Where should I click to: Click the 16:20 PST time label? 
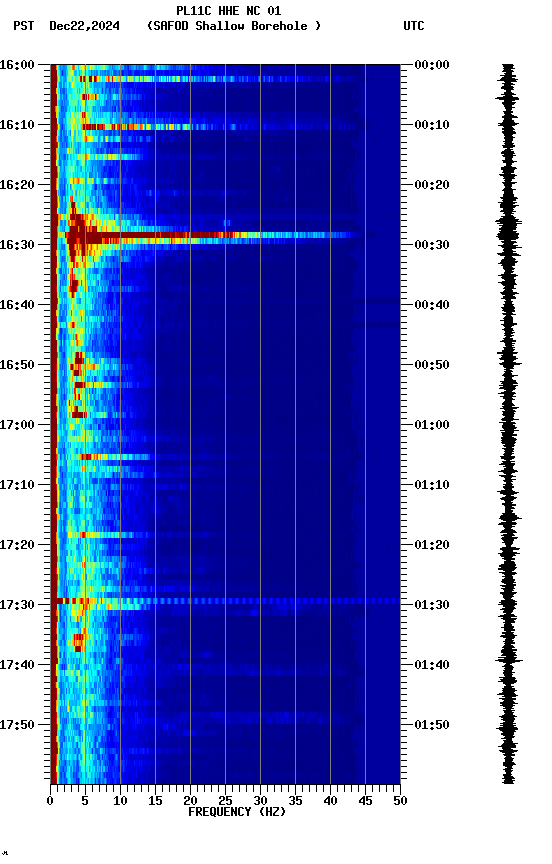17,185
